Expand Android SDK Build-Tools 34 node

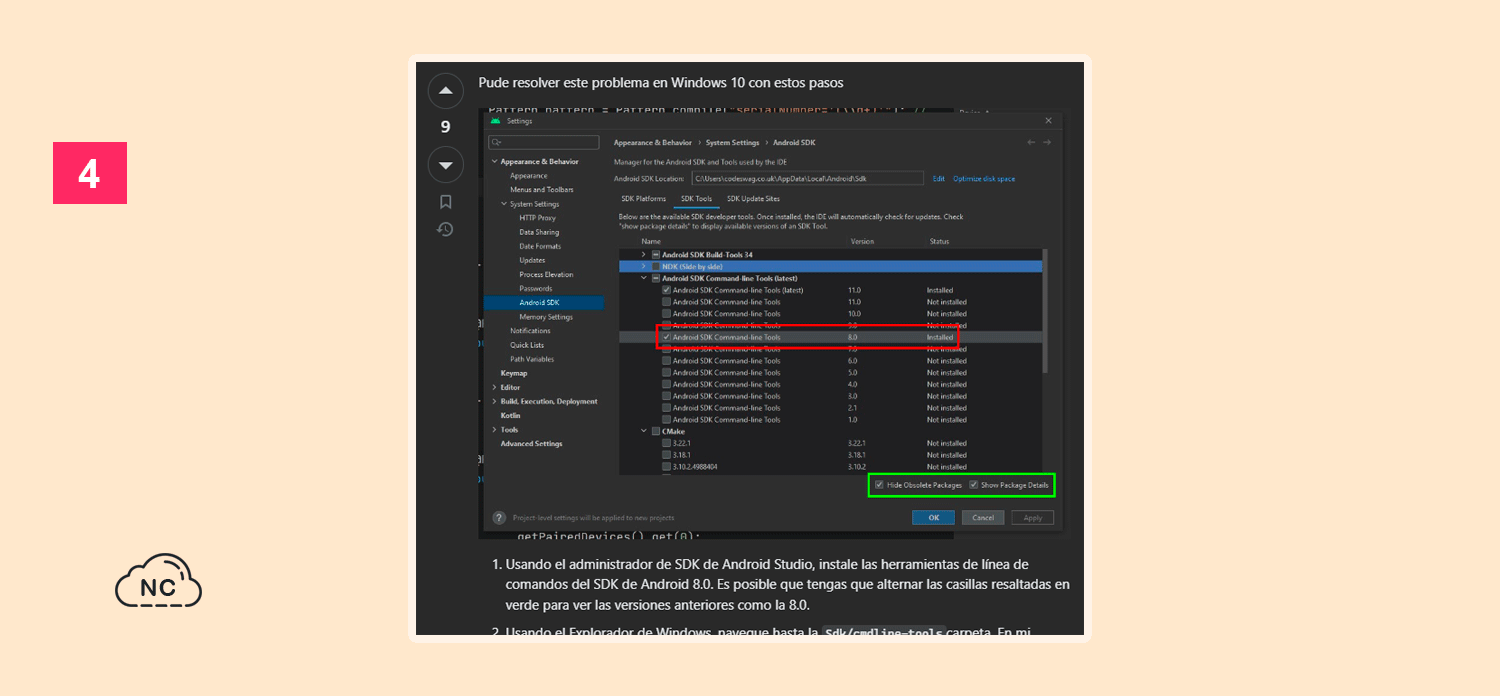point(644,255)
